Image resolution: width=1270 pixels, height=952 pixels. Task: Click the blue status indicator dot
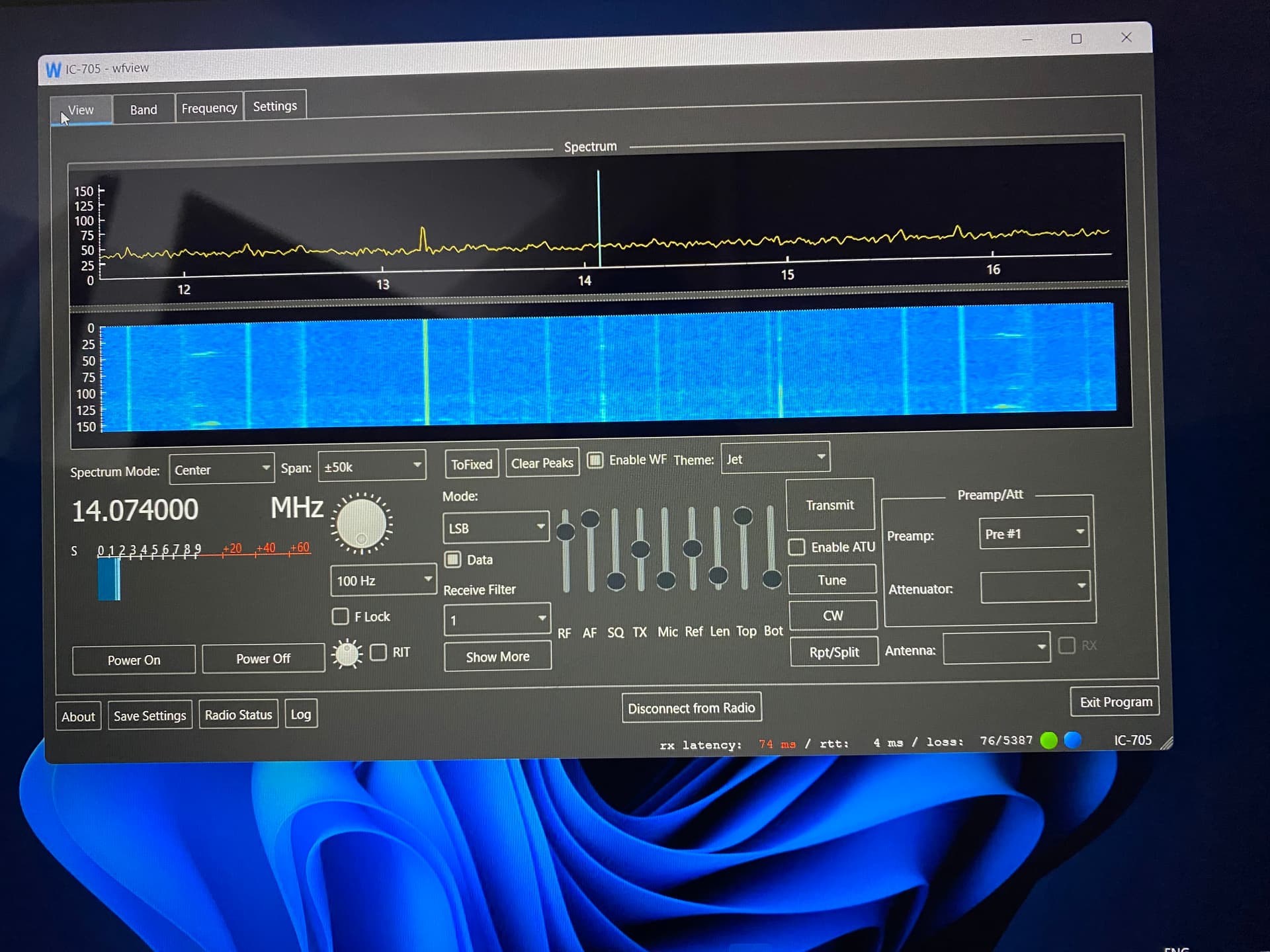(1073, 740)
